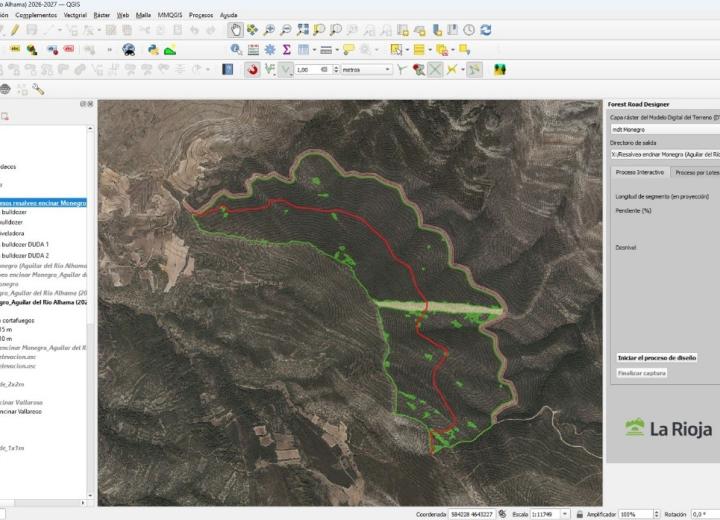Select the 'buldozer DUDA 1' layer
This screenshot has height=520, width=720.
pos(26,243)
